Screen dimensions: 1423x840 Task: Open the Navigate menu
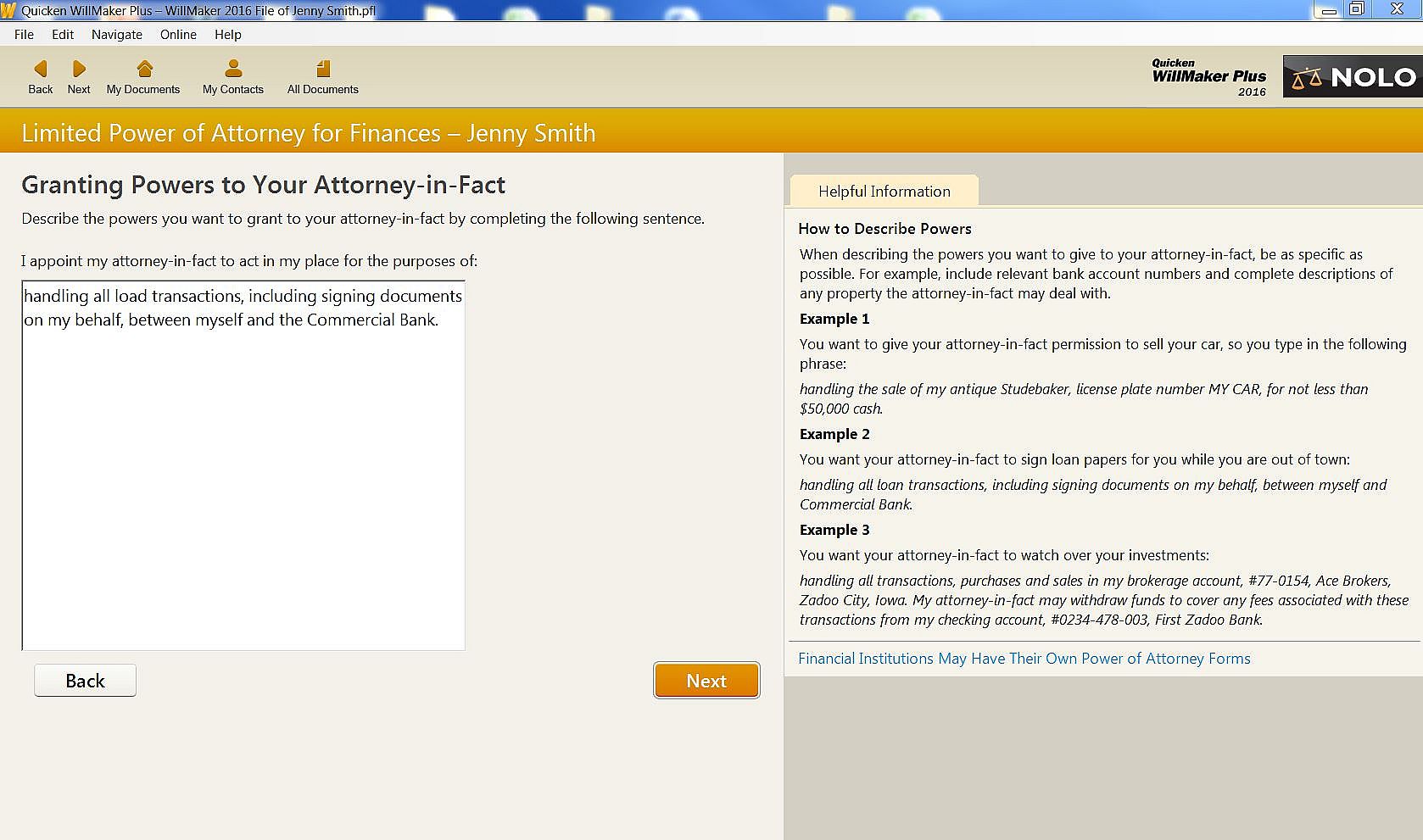117,35
